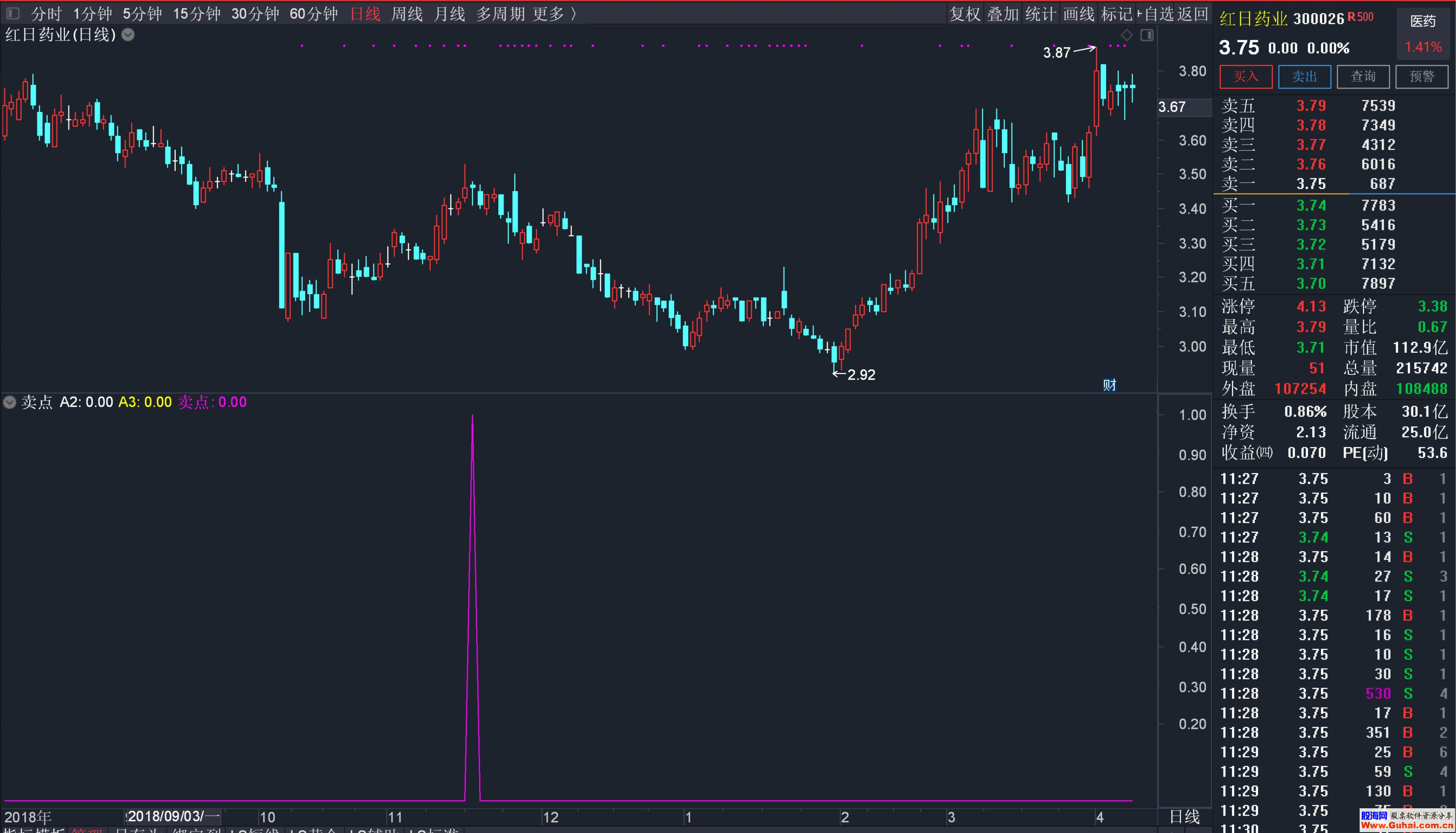Open the 医药 sector box
Screen dimensions: 1456x833
point(1423,34)
